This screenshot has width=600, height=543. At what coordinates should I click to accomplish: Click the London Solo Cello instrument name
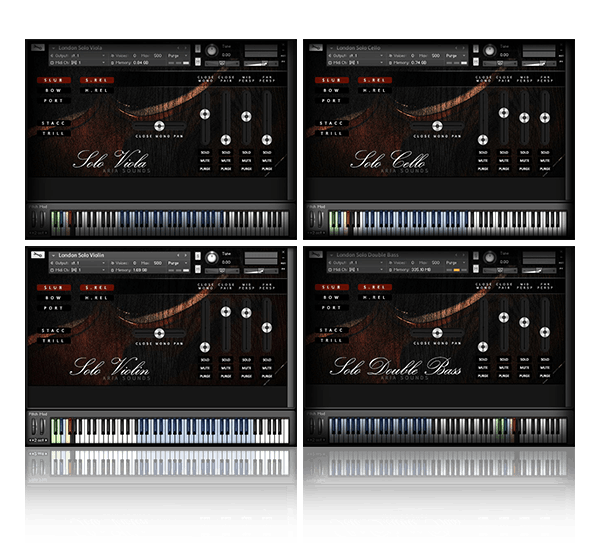(359, 48)
